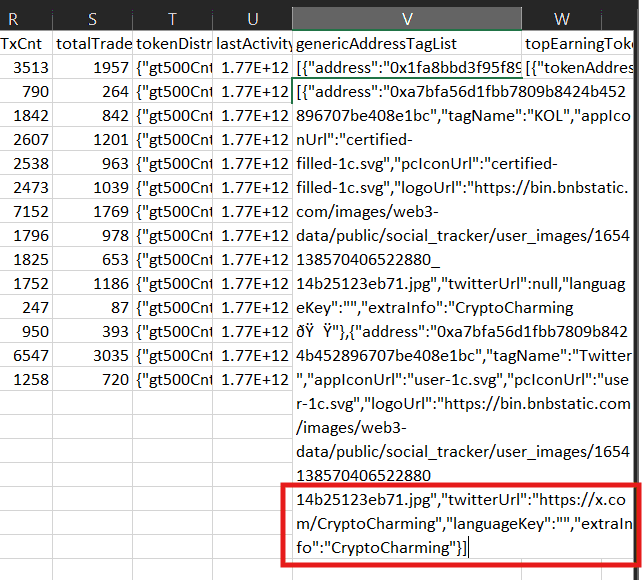The image size is (642, 580).
Task: Select the cell with value 6547
Action: [26, 355]
